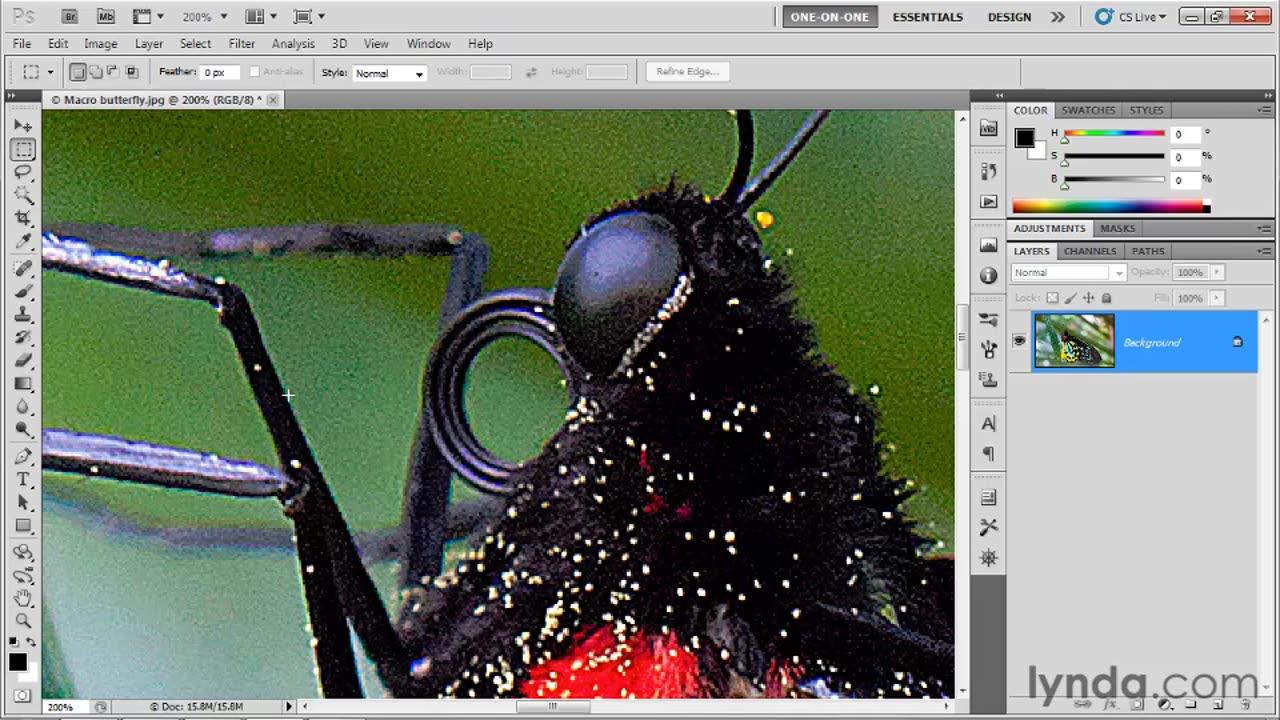Switch to the Channels tab

pyautogui.click(x=1090, y=251)
